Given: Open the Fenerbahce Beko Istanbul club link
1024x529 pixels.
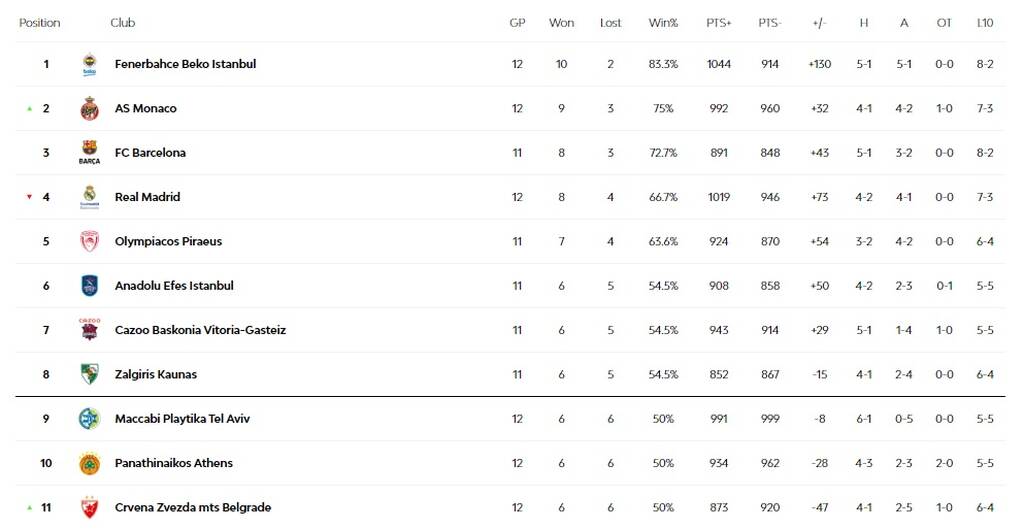Looking at the screenshot, I should (x=185, y=64).
